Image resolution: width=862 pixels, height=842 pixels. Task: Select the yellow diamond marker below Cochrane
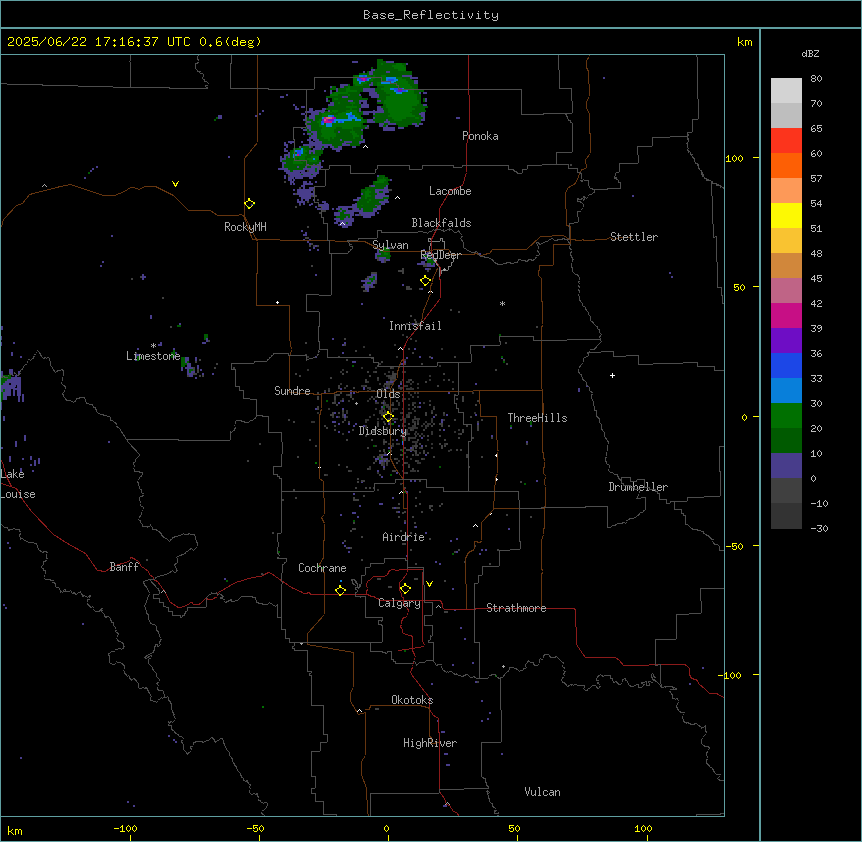coord(340,590)
